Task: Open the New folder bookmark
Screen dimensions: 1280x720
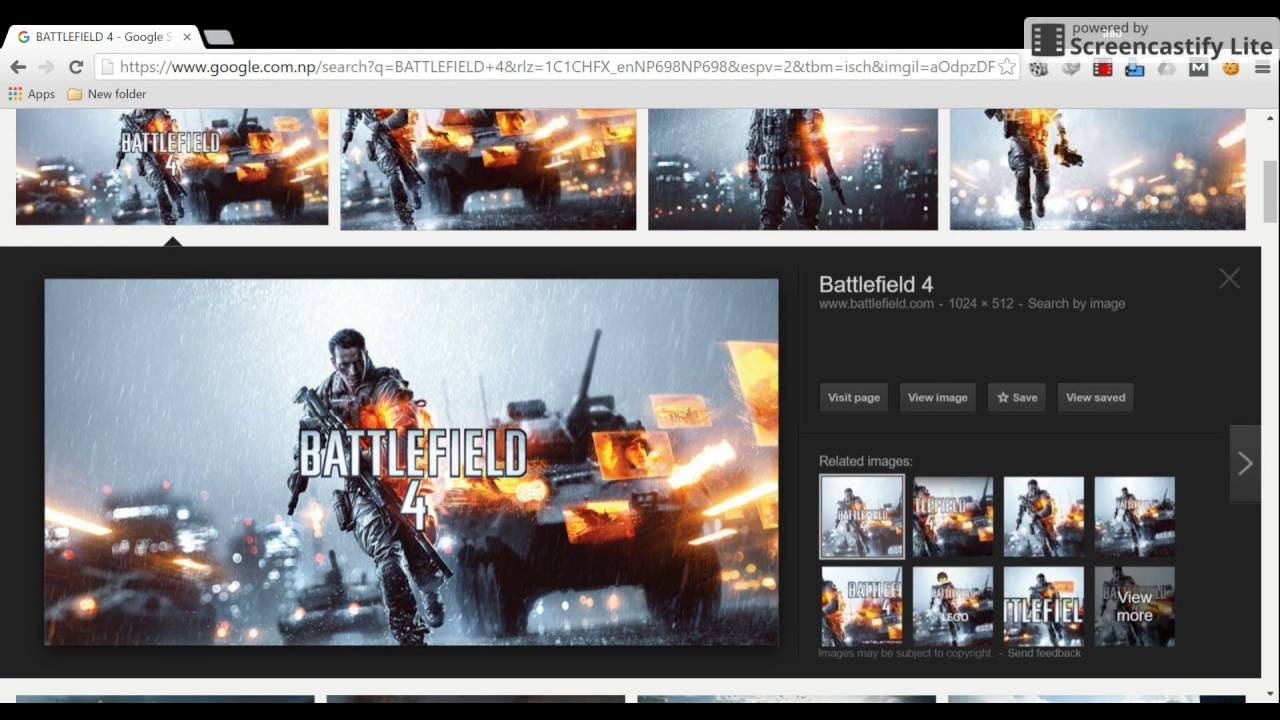Action: 107,94
